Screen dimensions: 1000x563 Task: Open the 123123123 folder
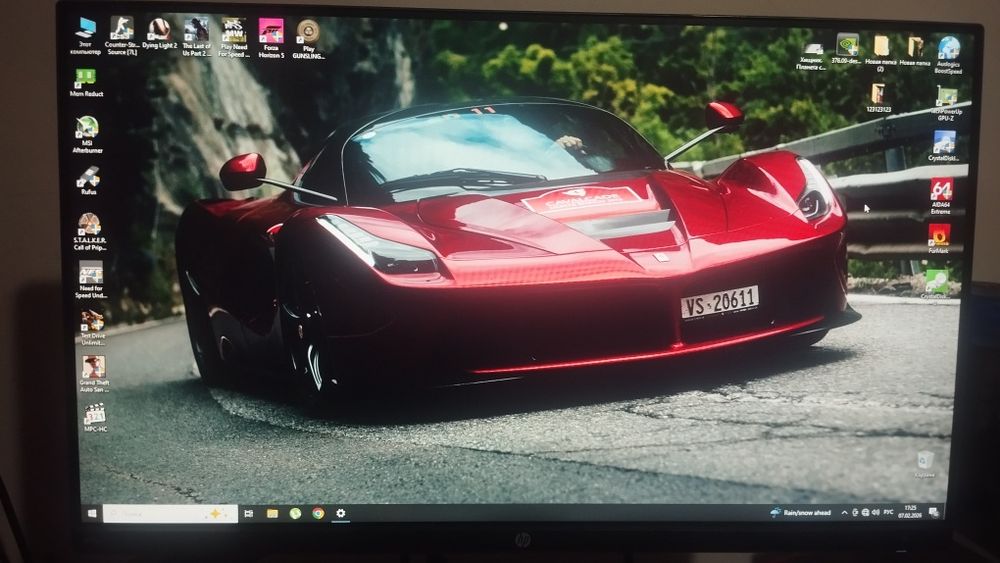(x=878, y=98)
